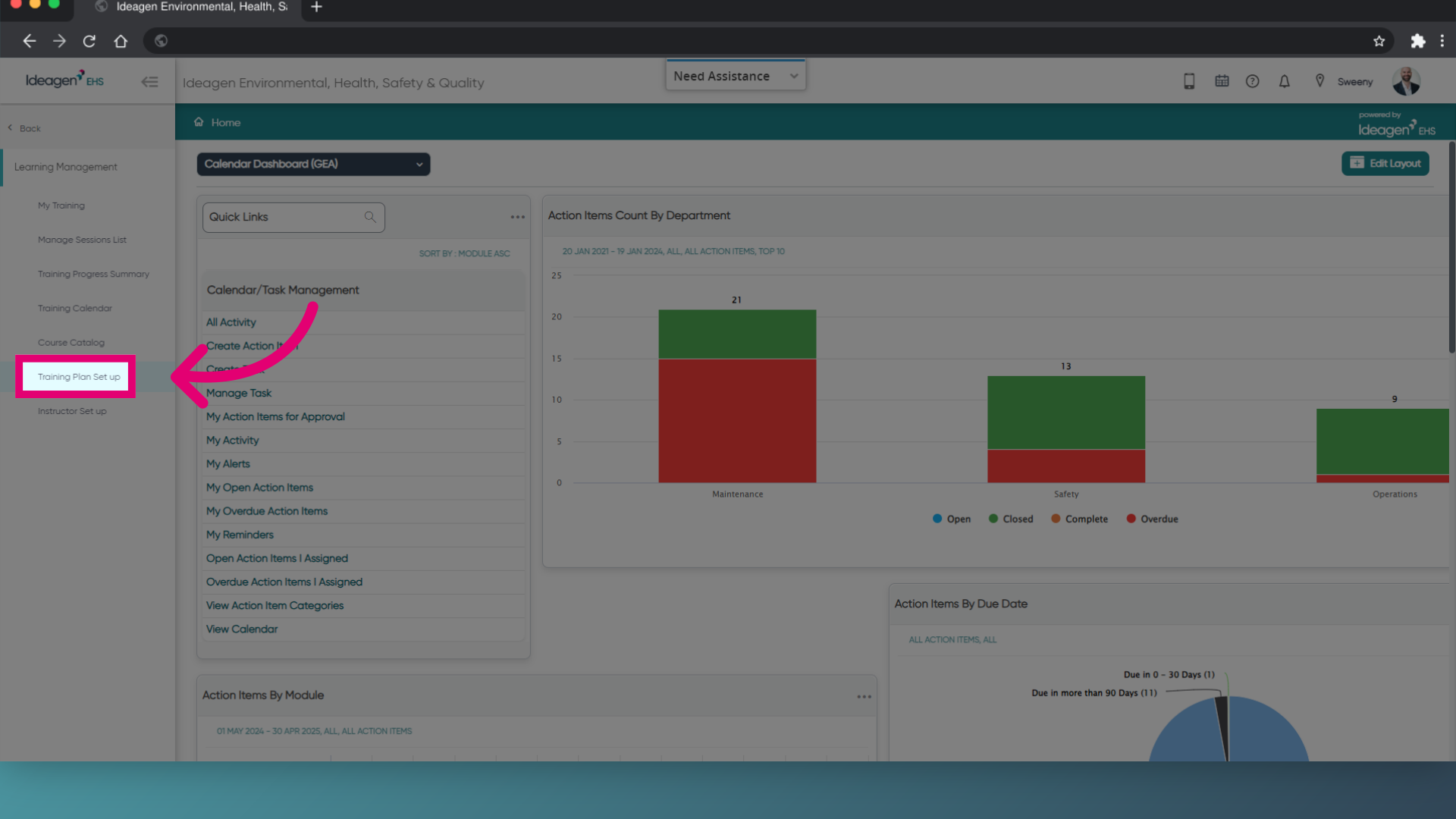Open Need Assistance dropdown
Image resolution: width=1456 pixels, height=819 pixels.
pos(736,76)
